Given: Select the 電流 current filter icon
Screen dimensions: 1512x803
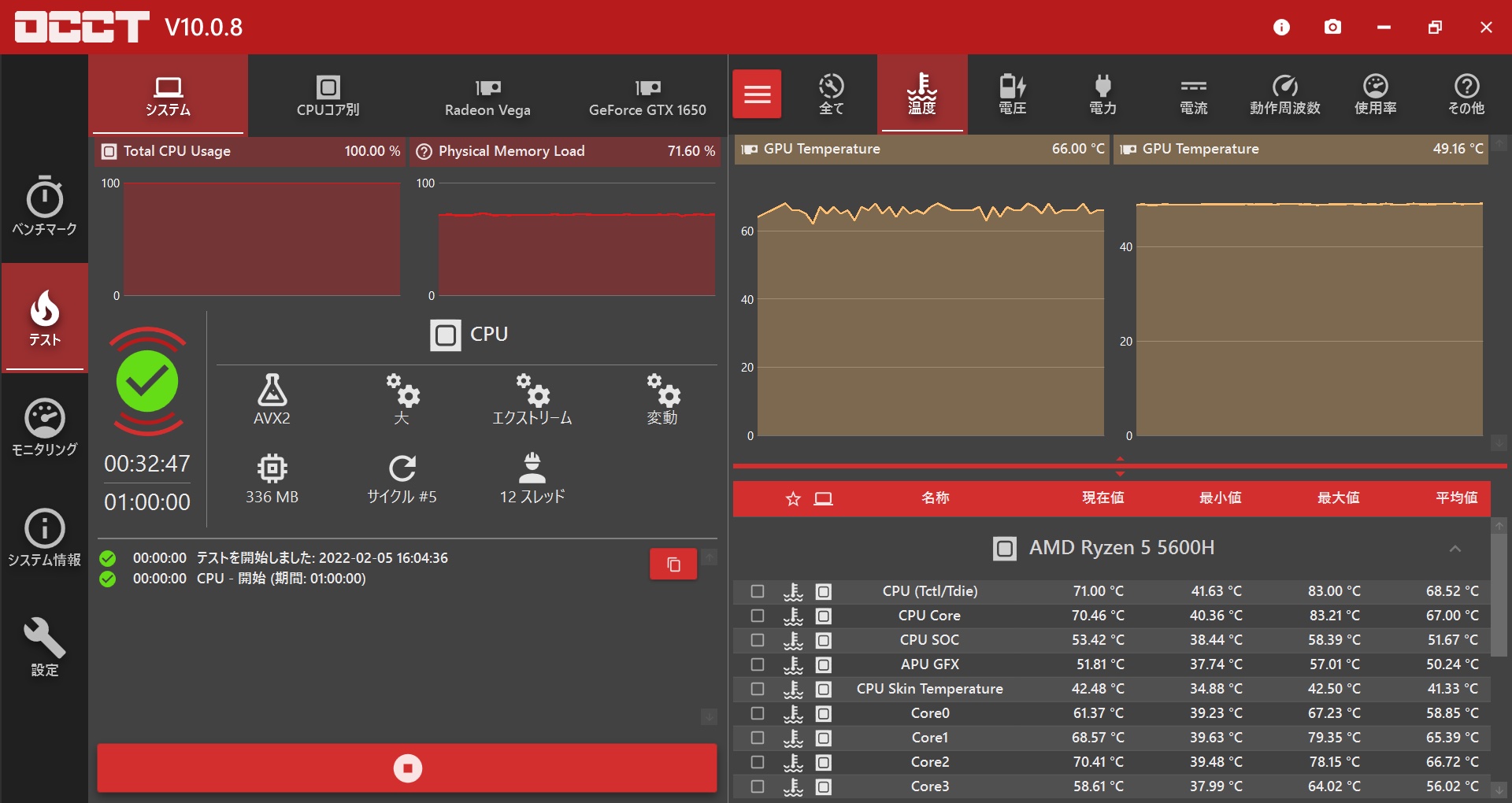Looking at the screenshot, I should point(1194,94).
